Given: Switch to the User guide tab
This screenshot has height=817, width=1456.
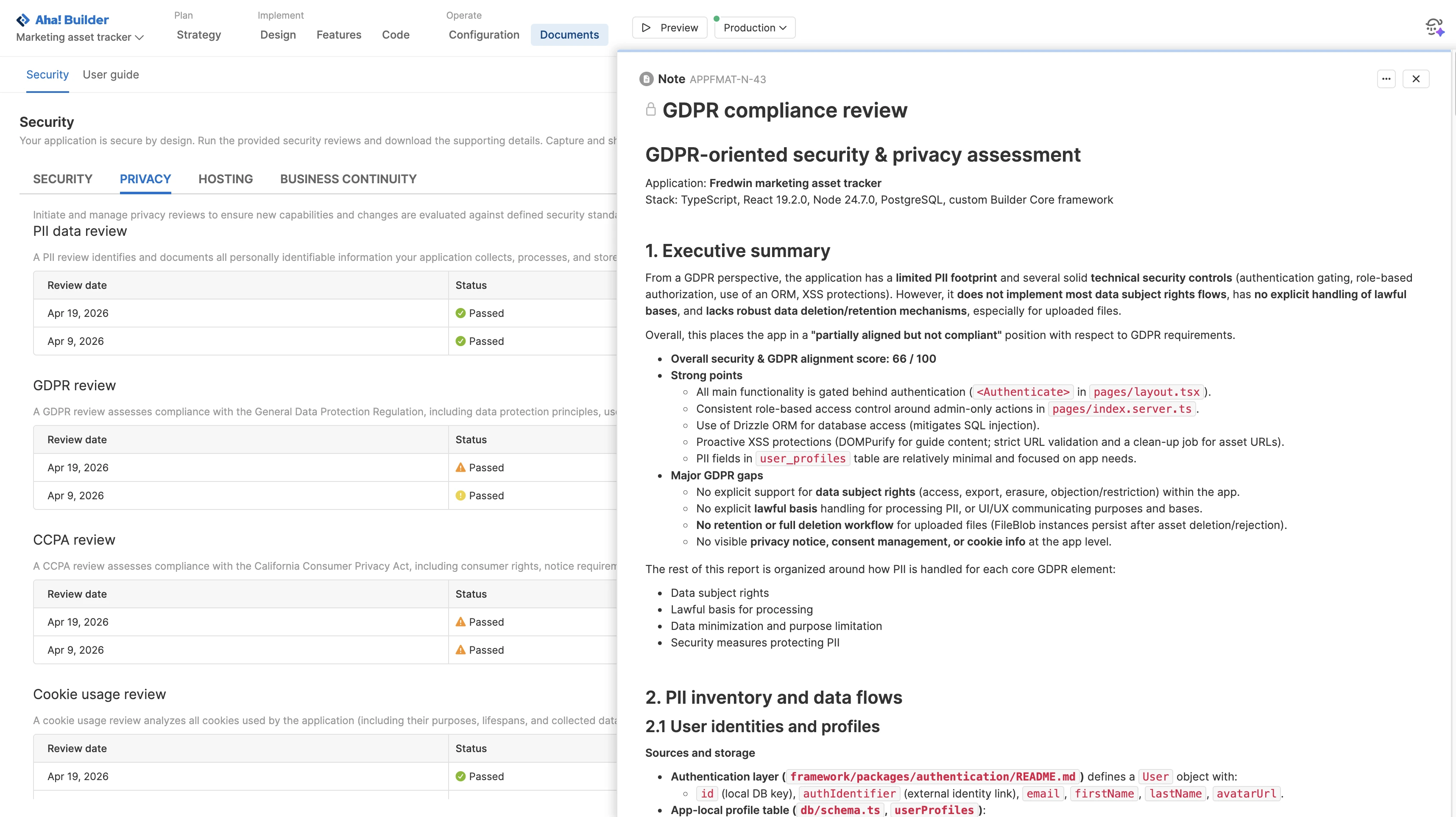Looking at the screenshot, I should pyautogui.click(x=111, y=74).
